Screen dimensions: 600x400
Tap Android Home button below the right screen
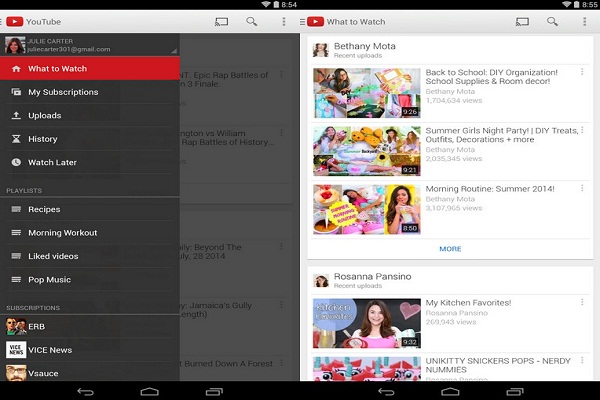tap(450, 392)
